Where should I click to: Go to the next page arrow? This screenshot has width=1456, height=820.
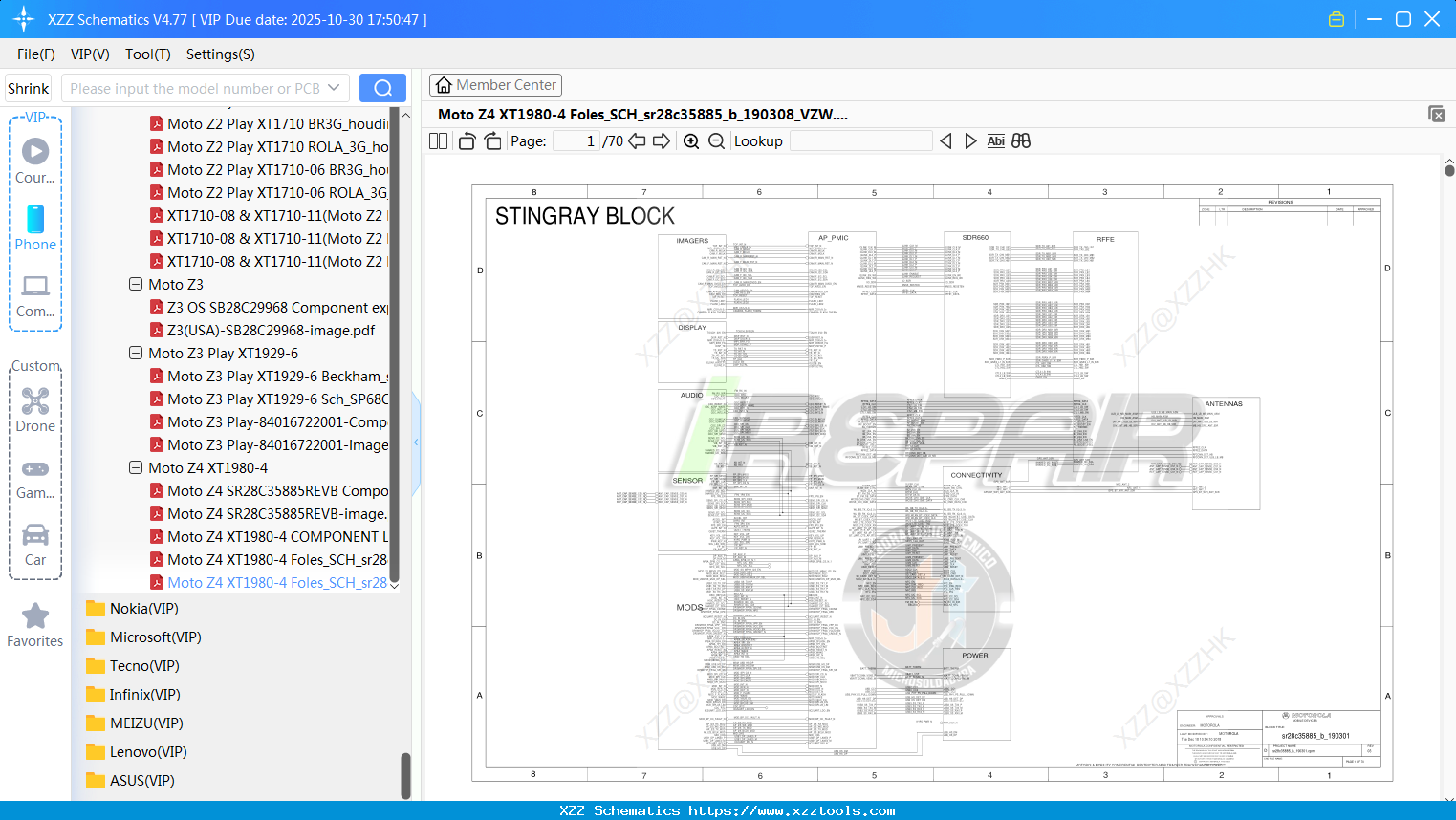[x=662, y=141]
